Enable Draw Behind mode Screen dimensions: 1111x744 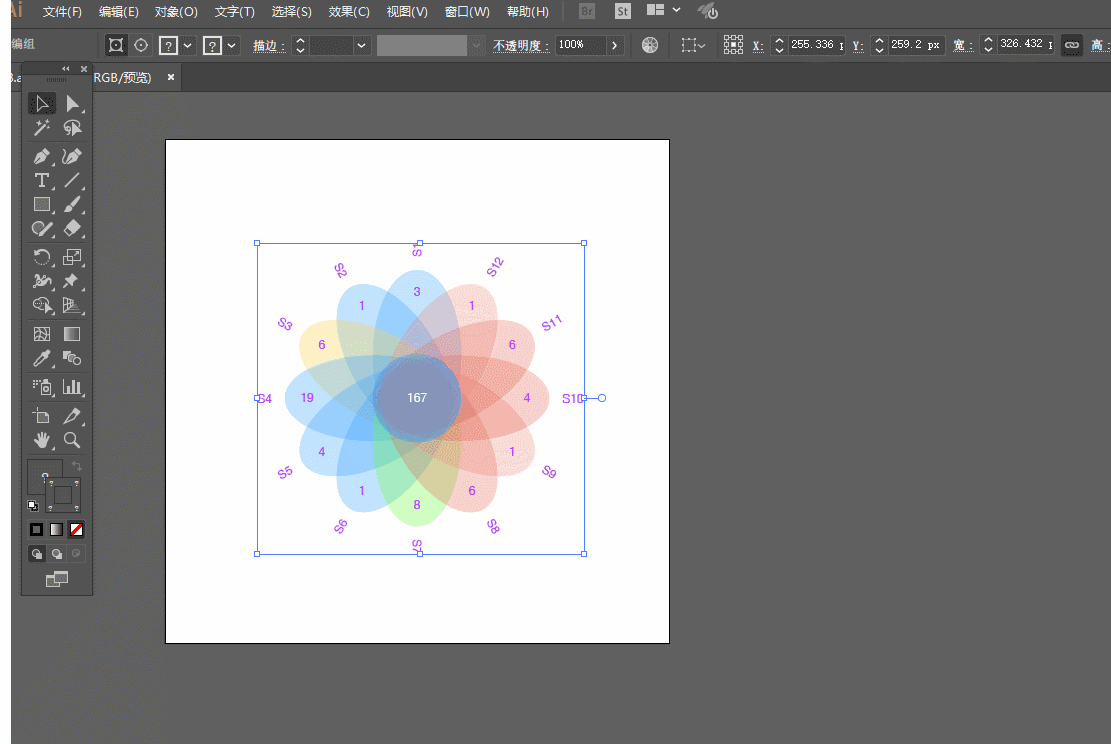[57, 553]
